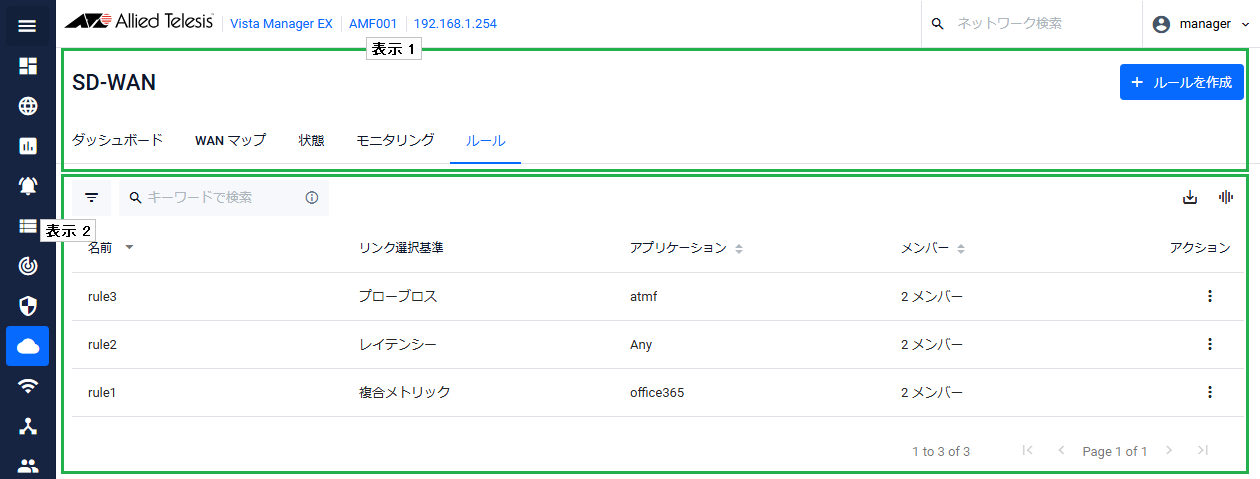Click the globe network map icon
This screenshot has width=1260, height=479.
pos(28,106)
